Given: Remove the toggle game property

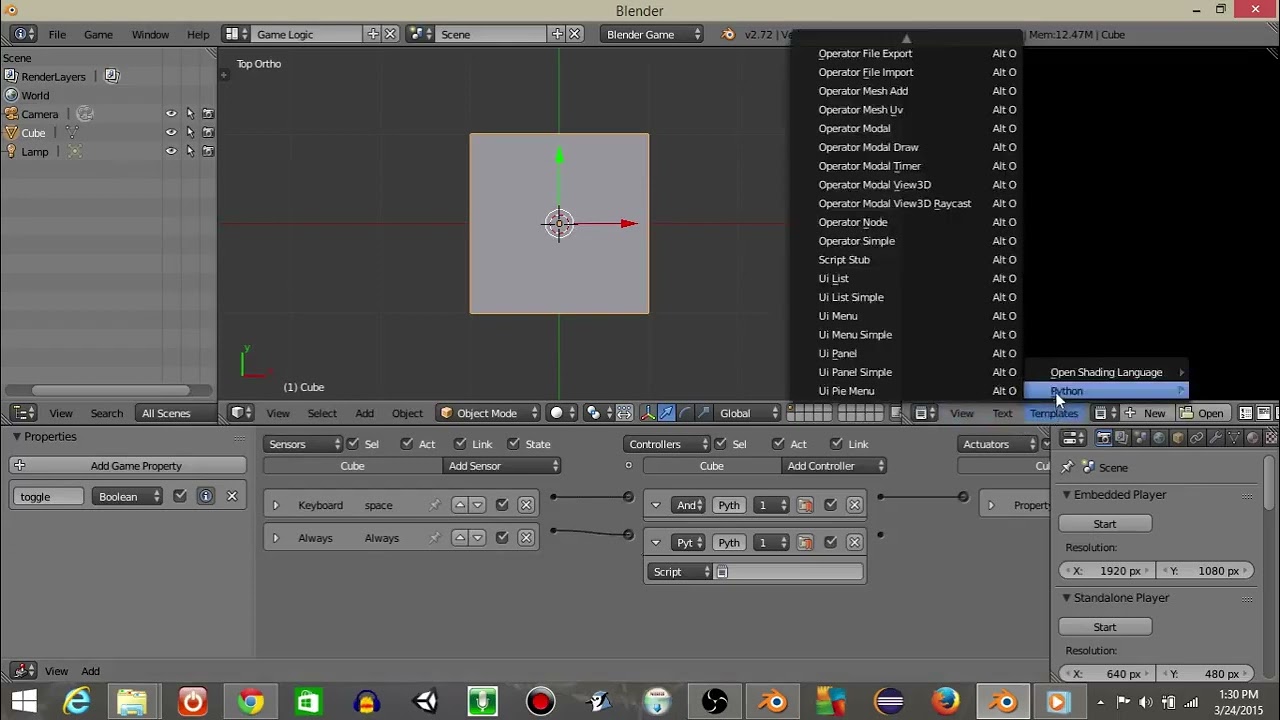Looking at the screenshot, I should coord(232,496).
